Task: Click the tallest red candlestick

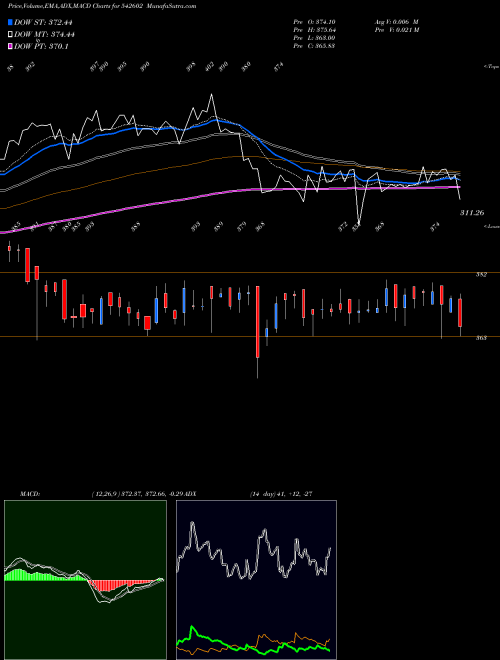Action: coord(258,322)
